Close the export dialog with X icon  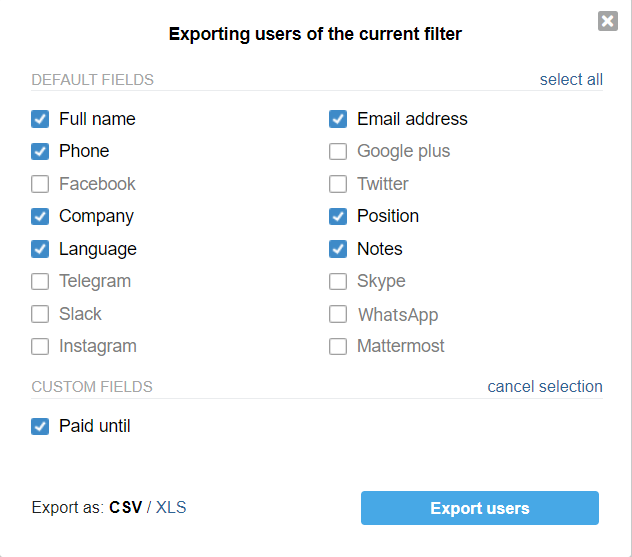[x=607, y=21]
